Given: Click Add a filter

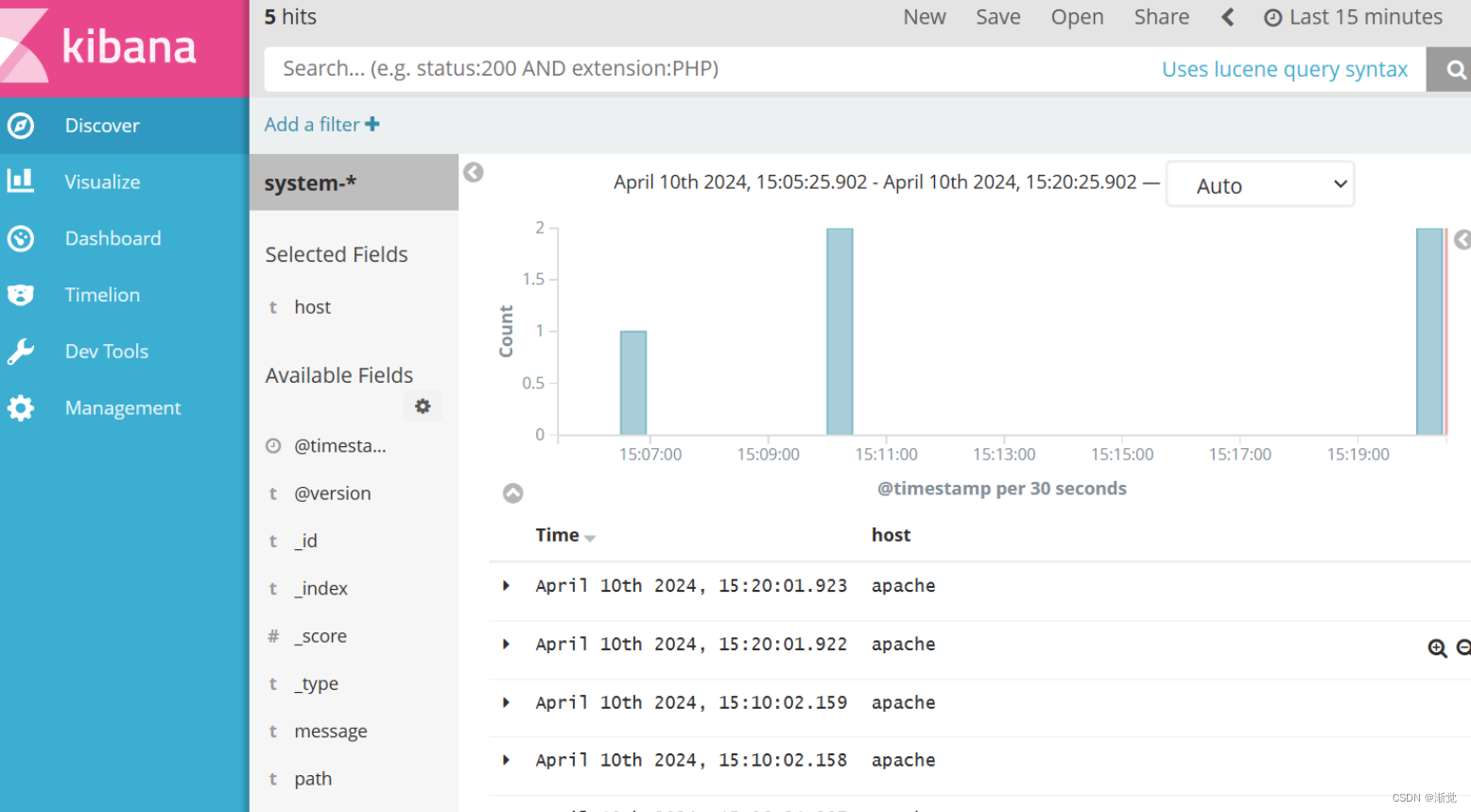Looking at the screenshot, I should tap(321, 125).
